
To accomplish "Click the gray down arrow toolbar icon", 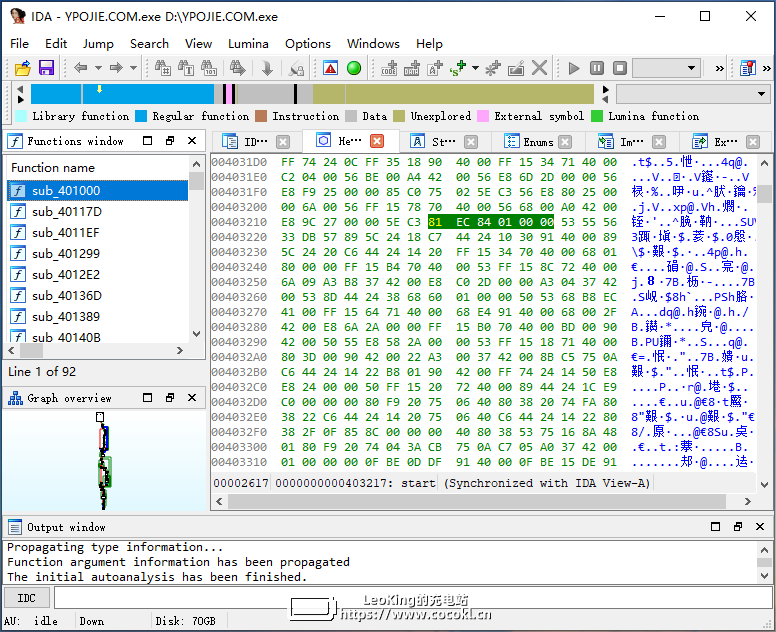I will pyautogui.click(x=267, y=68).
